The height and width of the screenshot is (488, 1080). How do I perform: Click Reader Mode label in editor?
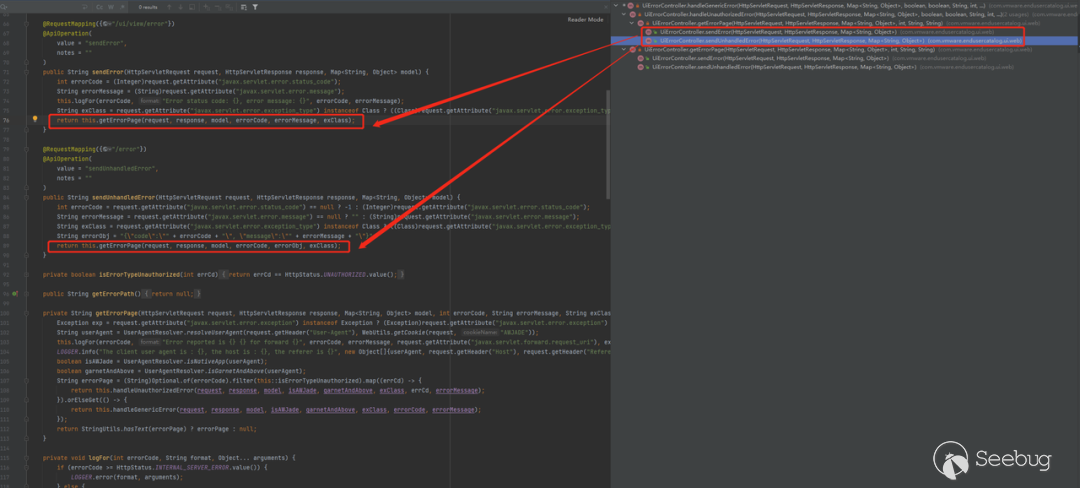click(585, 19)
